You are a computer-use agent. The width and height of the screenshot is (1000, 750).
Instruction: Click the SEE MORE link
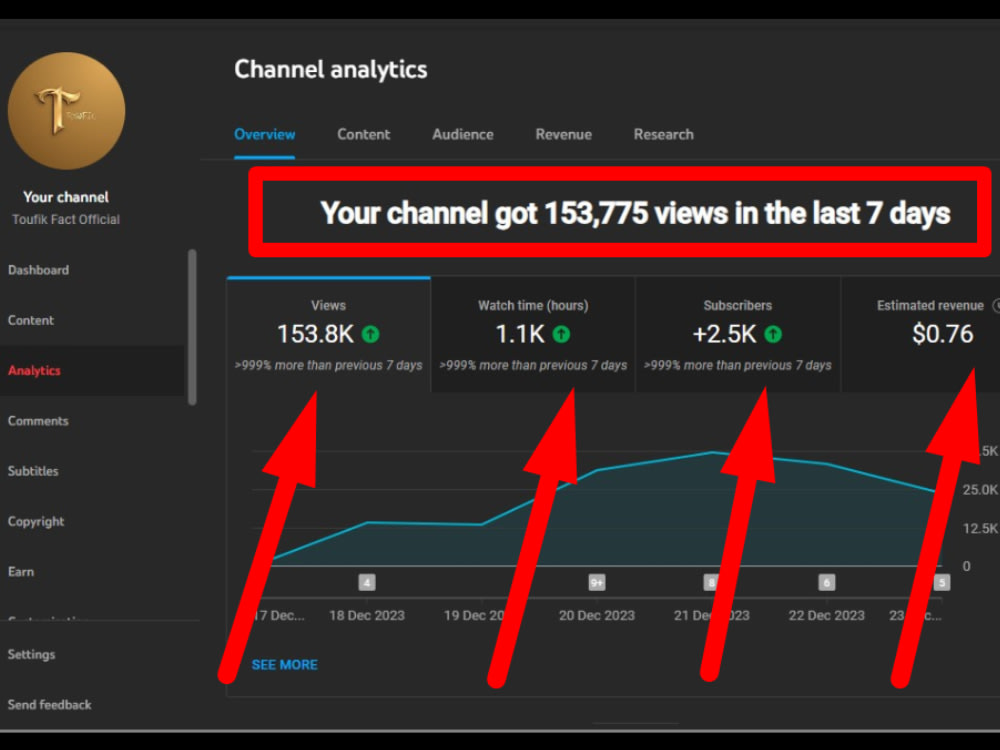(x=285, y=665)
